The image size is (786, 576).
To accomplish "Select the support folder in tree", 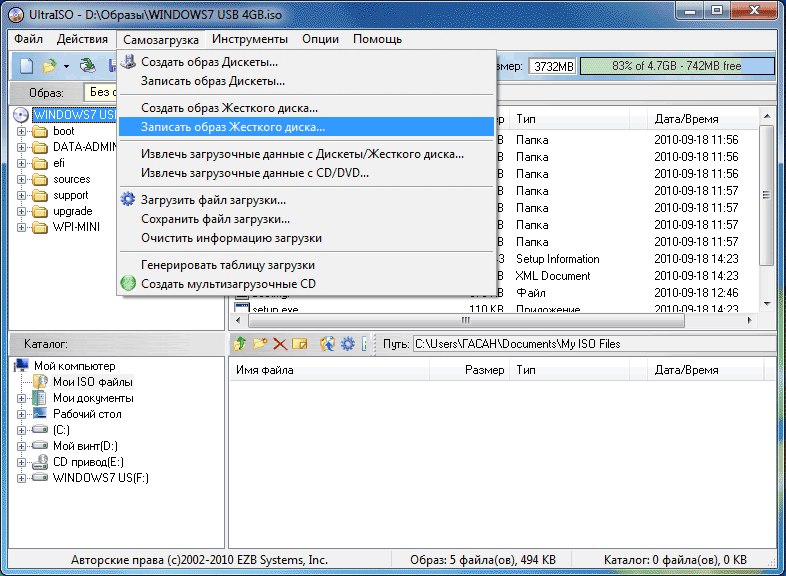I will [71, 196].
